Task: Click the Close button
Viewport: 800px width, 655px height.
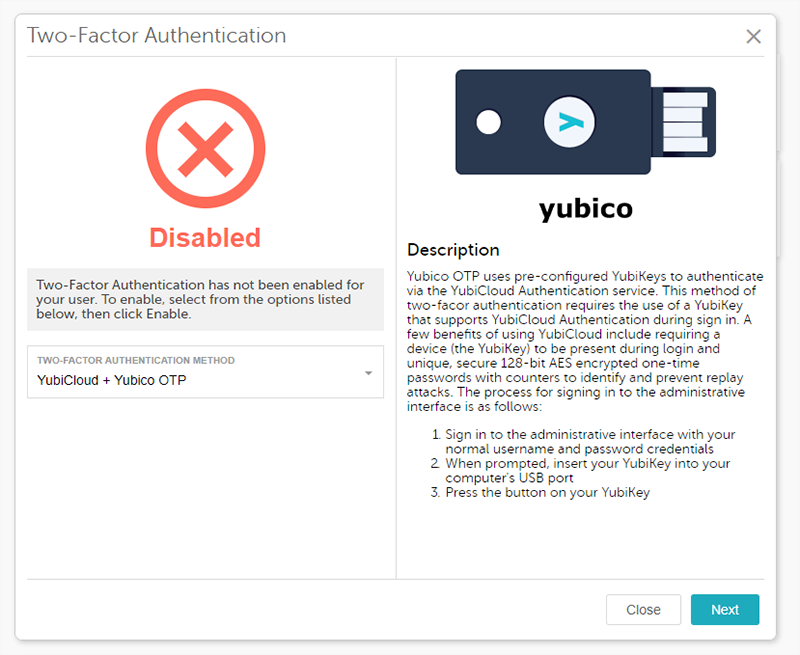Action: 643,610
